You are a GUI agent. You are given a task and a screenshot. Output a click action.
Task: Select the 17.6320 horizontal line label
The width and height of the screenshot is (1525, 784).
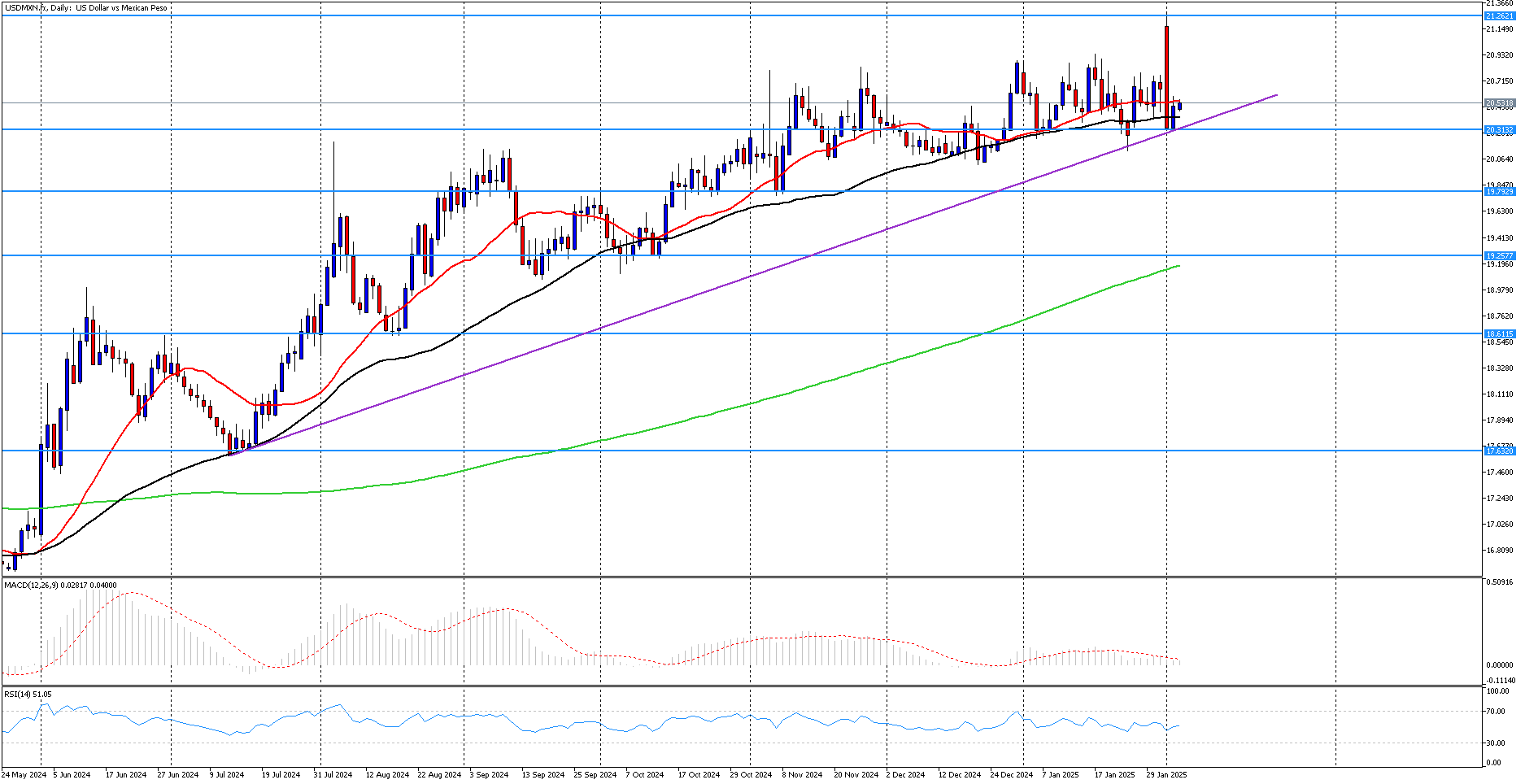pos(1499,451)
